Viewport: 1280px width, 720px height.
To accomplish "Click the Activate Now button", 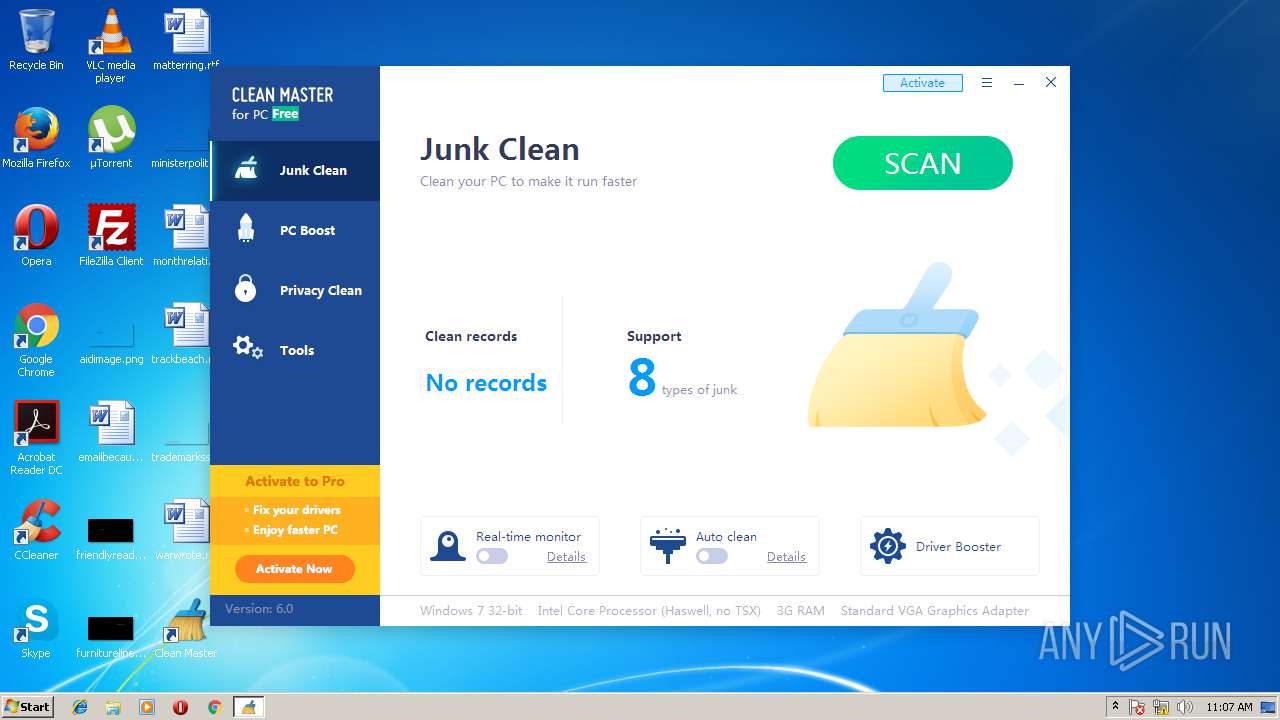I will pyautogui.click(x=294, y=569).
